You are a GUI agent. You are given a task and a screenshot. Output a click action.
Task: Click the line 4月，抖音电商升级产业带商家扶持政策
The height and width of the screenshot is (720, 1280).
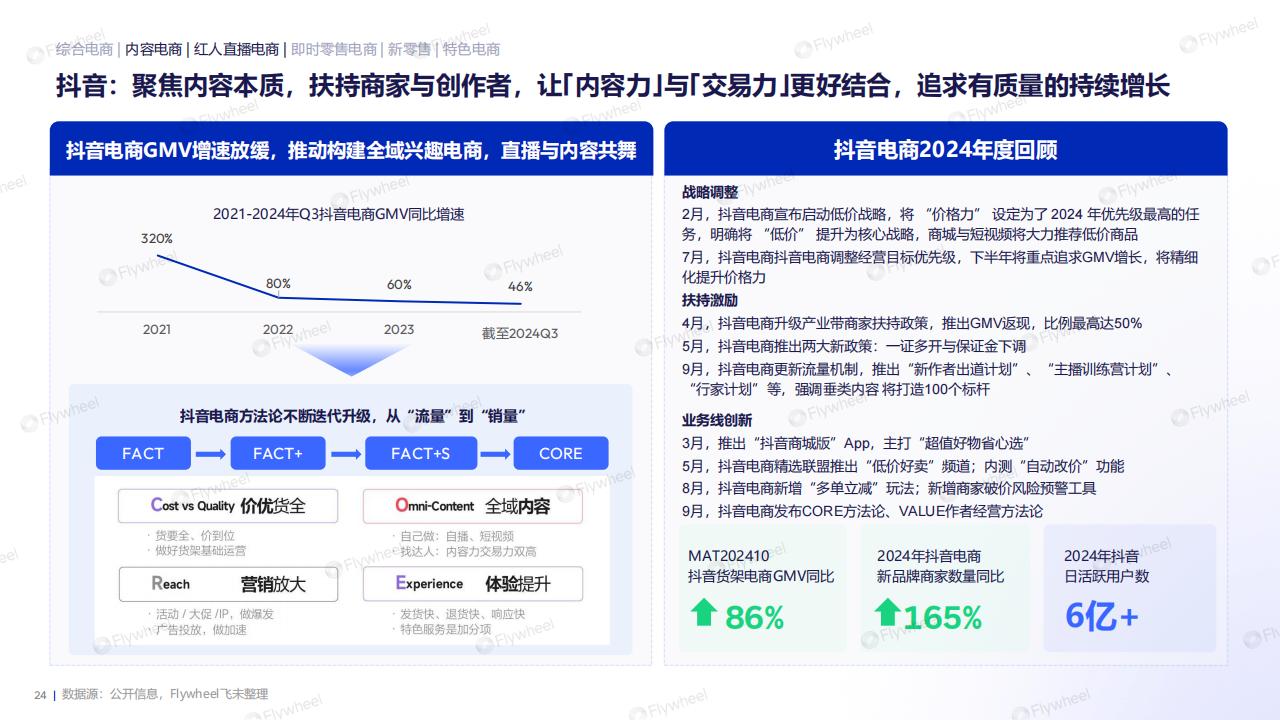[x=912, y=323]
